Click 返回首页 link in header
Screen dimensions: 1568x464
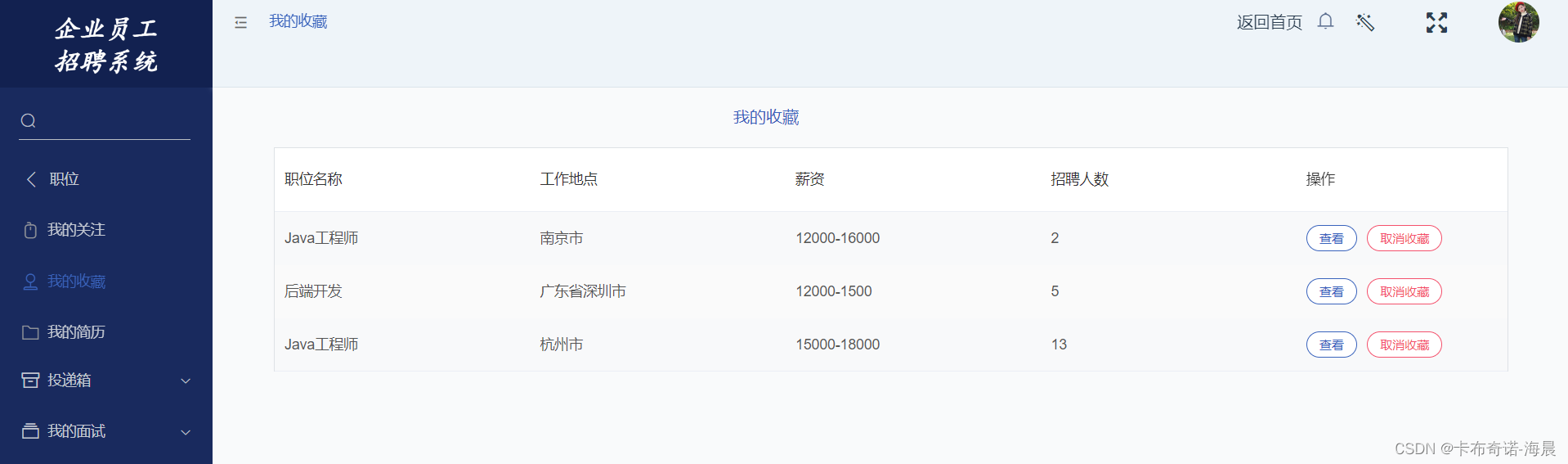click(1269, 22)
